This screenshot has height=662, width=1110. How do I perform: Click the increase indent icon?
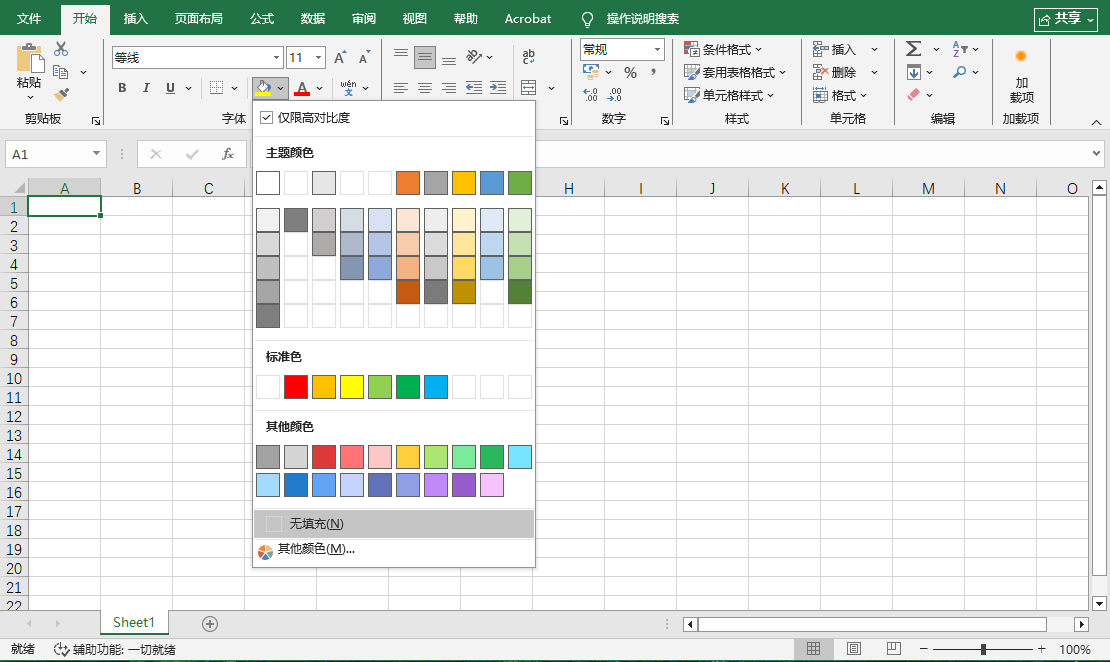click(498, 88)
